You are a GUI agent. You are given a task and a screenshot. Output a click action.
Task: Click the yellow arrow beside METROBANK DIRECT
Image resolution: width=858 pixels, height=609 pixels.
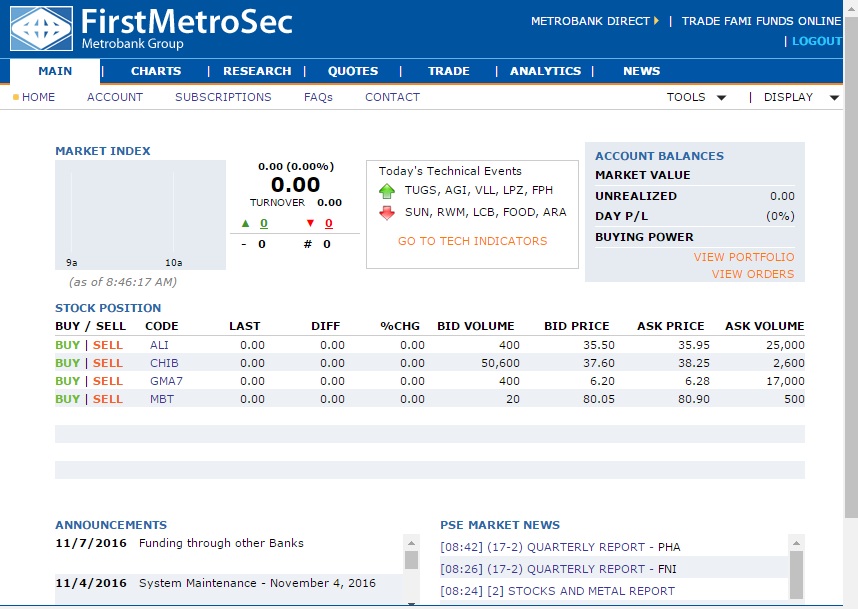point(655,20)
